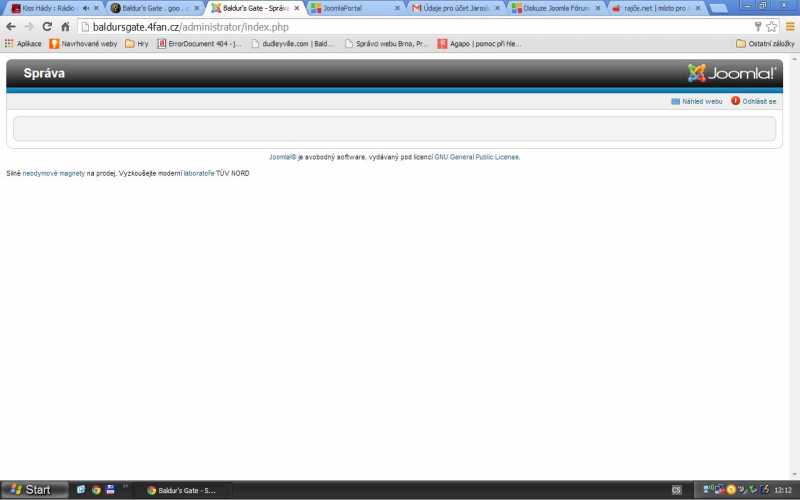Open a new tab button
Screen dimensions: 800x500
(x=718, y=8)
